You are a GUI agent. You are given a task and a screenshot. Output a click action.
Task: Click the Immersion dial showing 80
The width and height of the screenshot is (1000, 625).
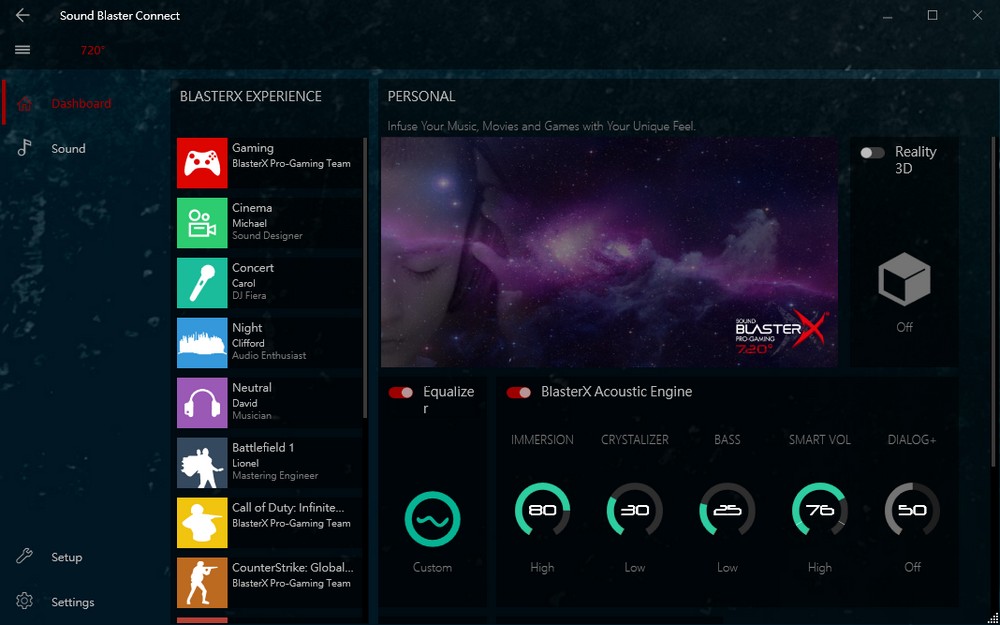(x=542, y=510)
